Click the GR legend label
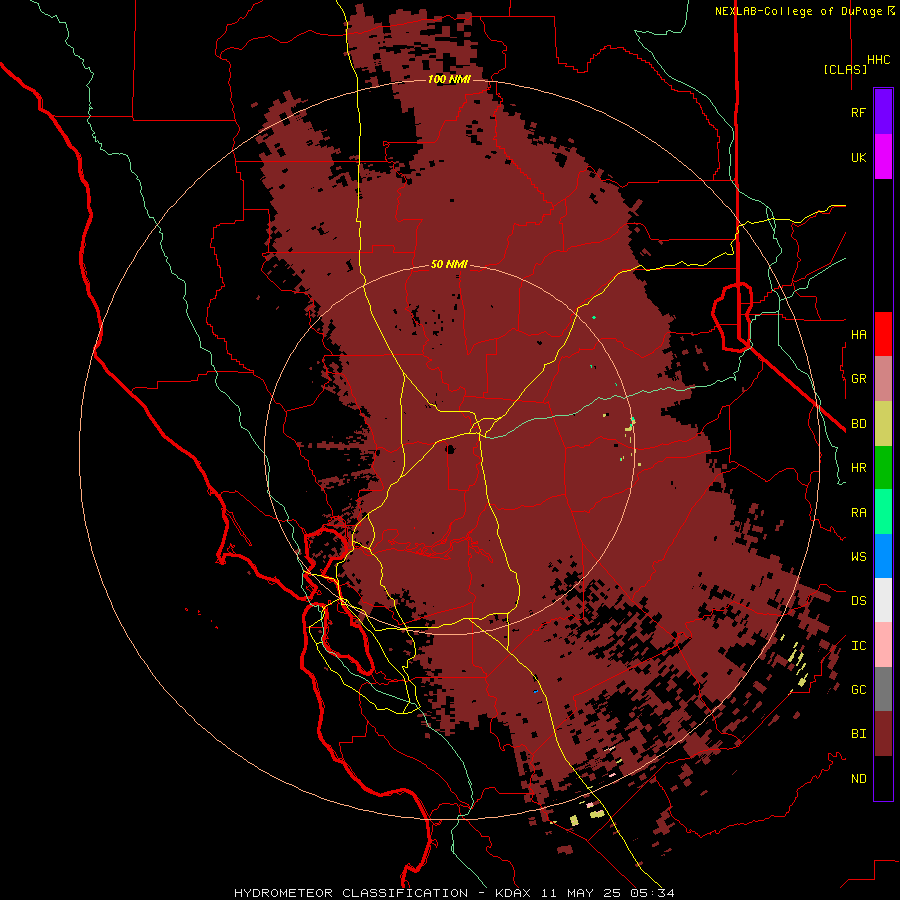The image size is (900, 900). pyautogui.click(x=858, y=379)
